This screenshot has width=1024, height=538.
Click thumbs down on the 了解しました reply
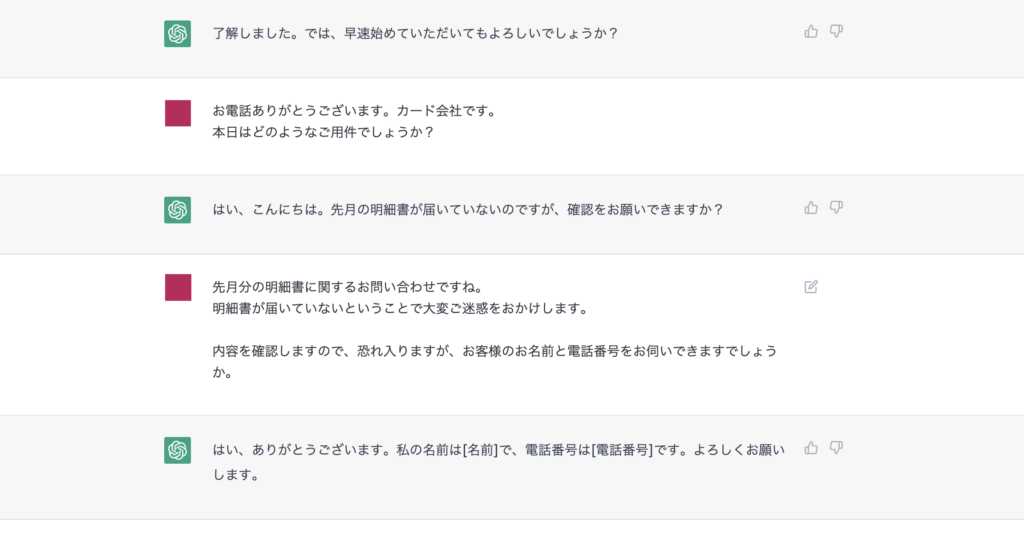coord(837,32)
